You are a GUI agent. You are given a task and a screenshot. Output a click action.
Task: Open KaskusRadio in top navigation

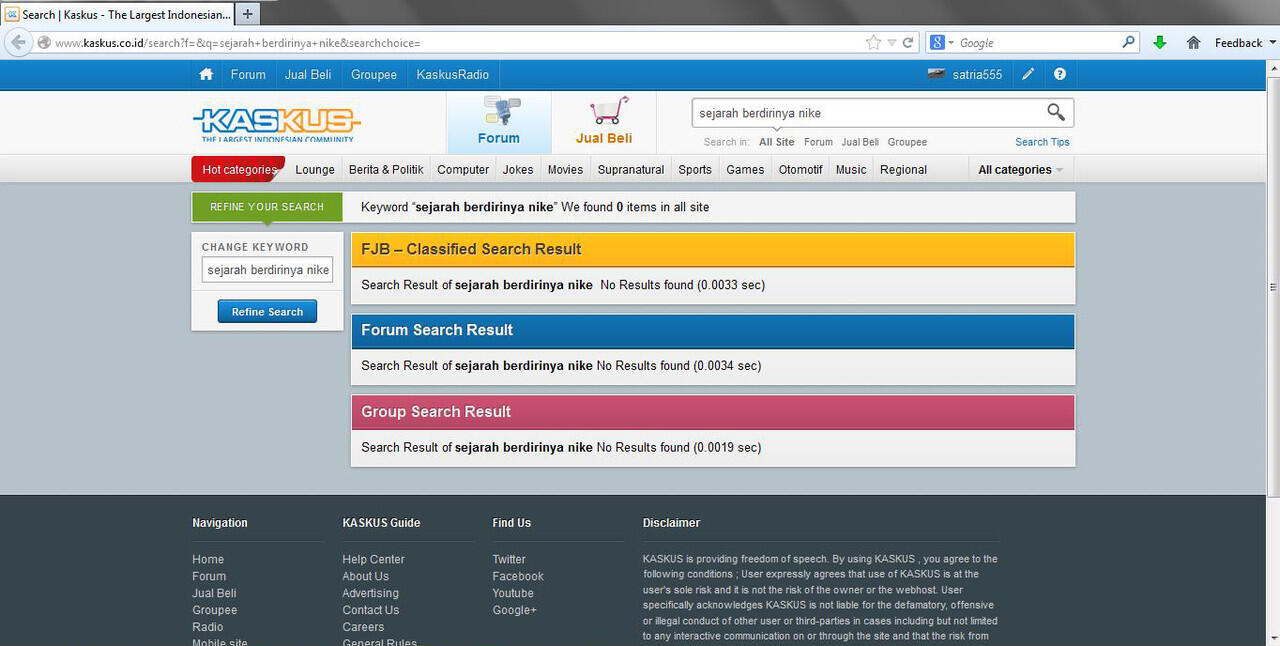(x=453, y=74)
